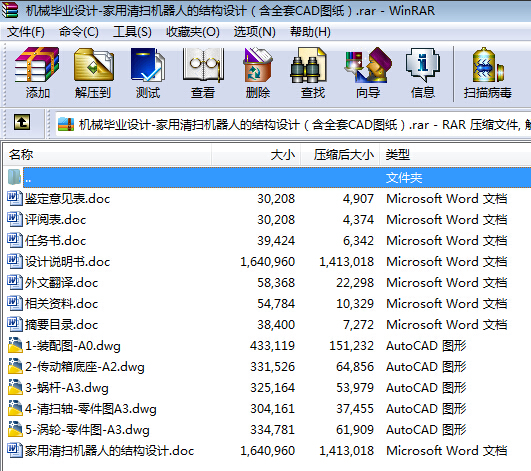Click size value 304,161 of 4-清扫轴 drawing
The width and height of the screenshot is (531, 471).
click(x=272, y=409)
